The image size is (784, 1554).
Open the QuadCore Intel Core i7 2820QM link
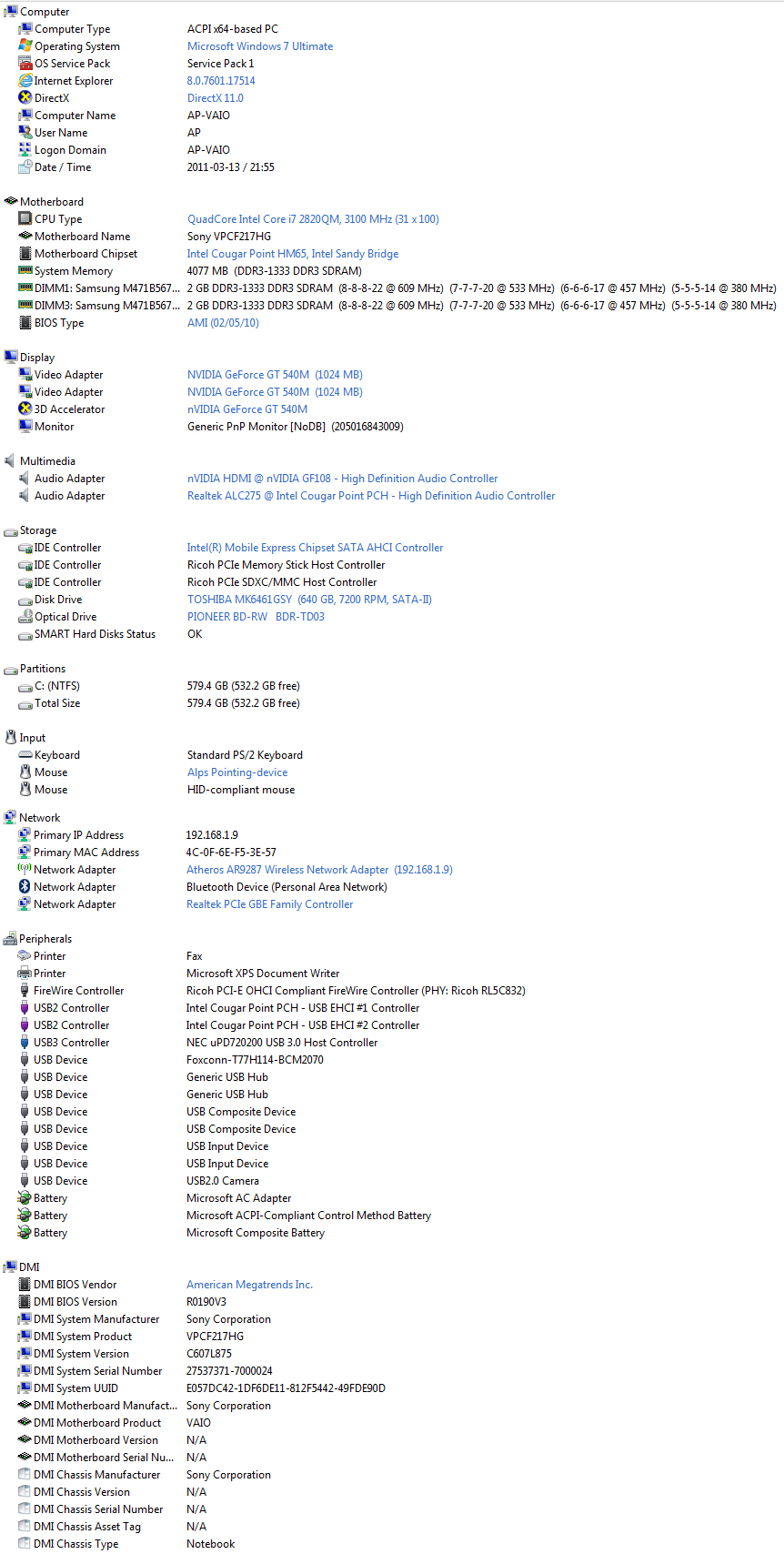(x=313, y=219)
